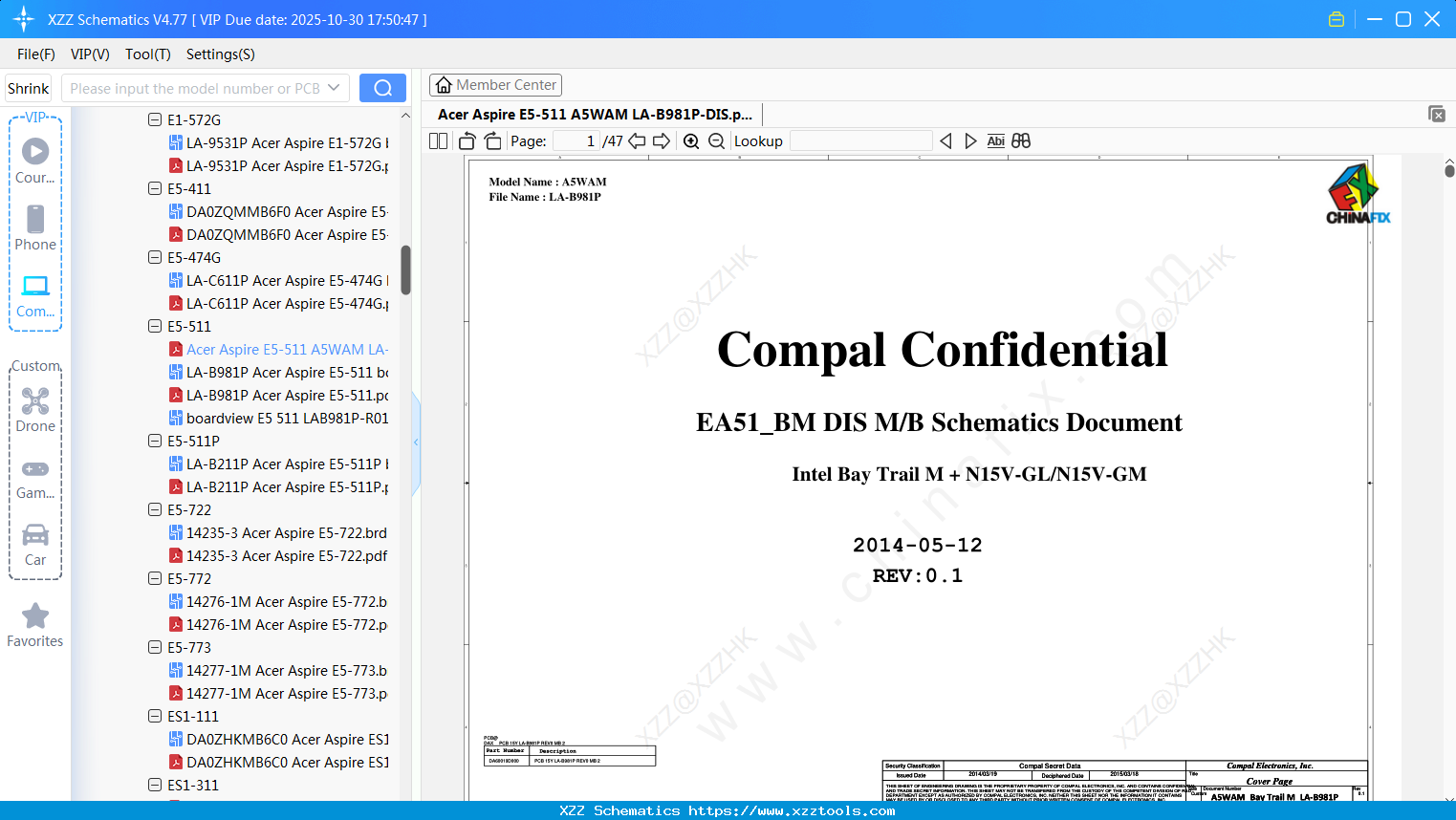1456x820 pixels.
Task: Open DA0ZHKMB6C0 Acer Aspire ES1 PDF file
Action: tap(278, 762)
